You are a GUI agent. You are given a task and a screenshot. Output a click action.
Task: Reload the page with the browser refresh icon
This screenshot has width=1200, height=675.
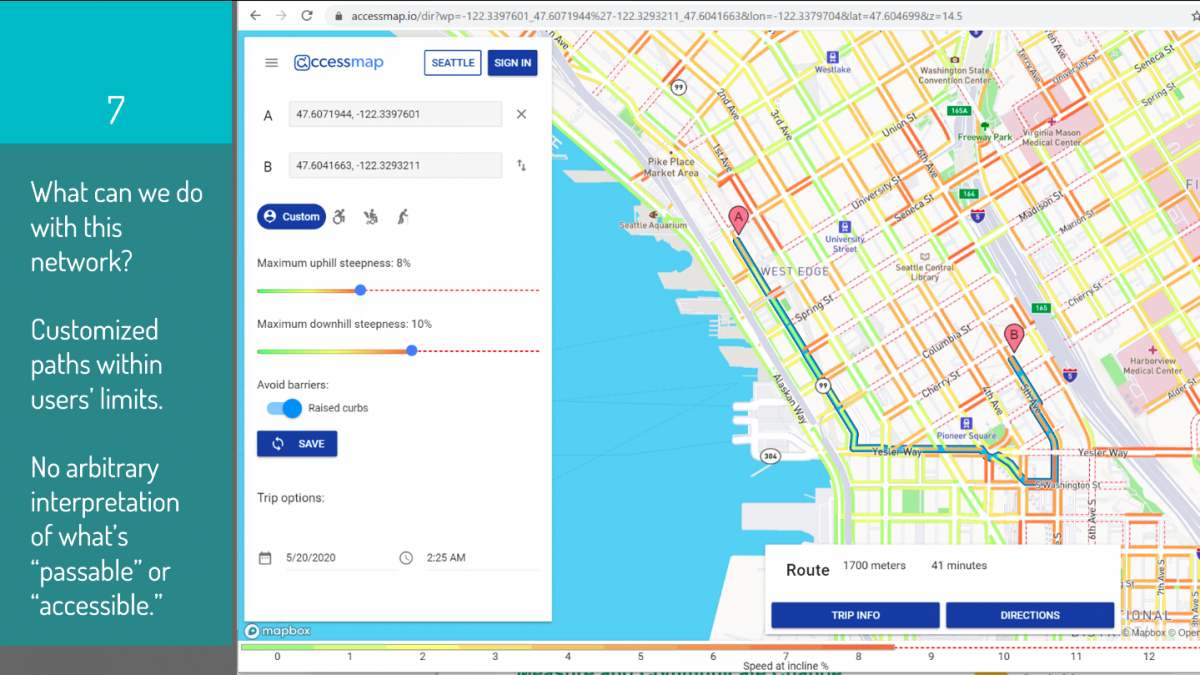pos(307,16)
